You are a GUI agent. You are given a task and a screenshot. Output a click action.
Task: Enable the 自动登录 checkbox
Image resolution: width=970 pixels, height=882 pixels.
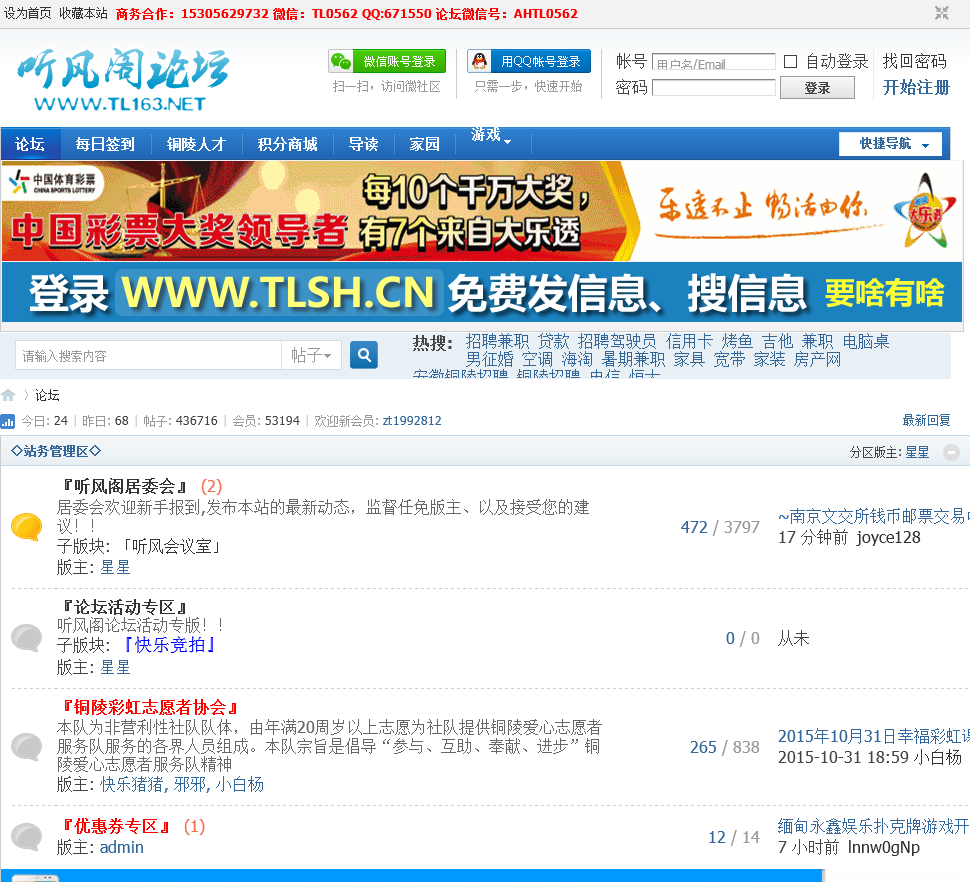pos(790,61)
